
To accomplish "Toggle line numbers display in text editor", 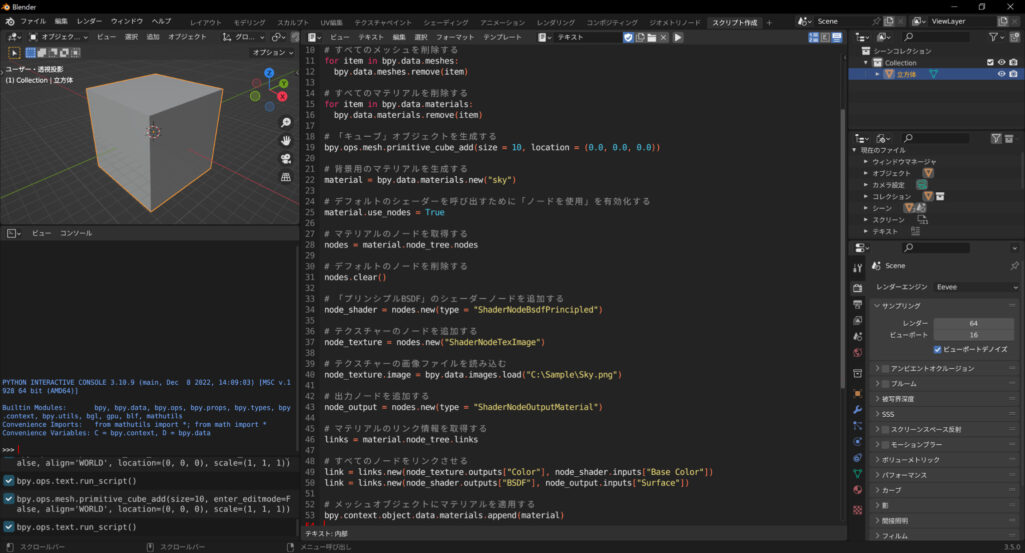I will point(813,37).
